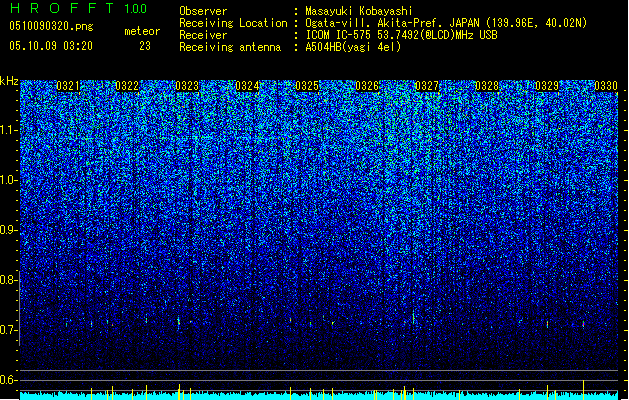
Task: Click the Observer label
Action: [203, 11]
